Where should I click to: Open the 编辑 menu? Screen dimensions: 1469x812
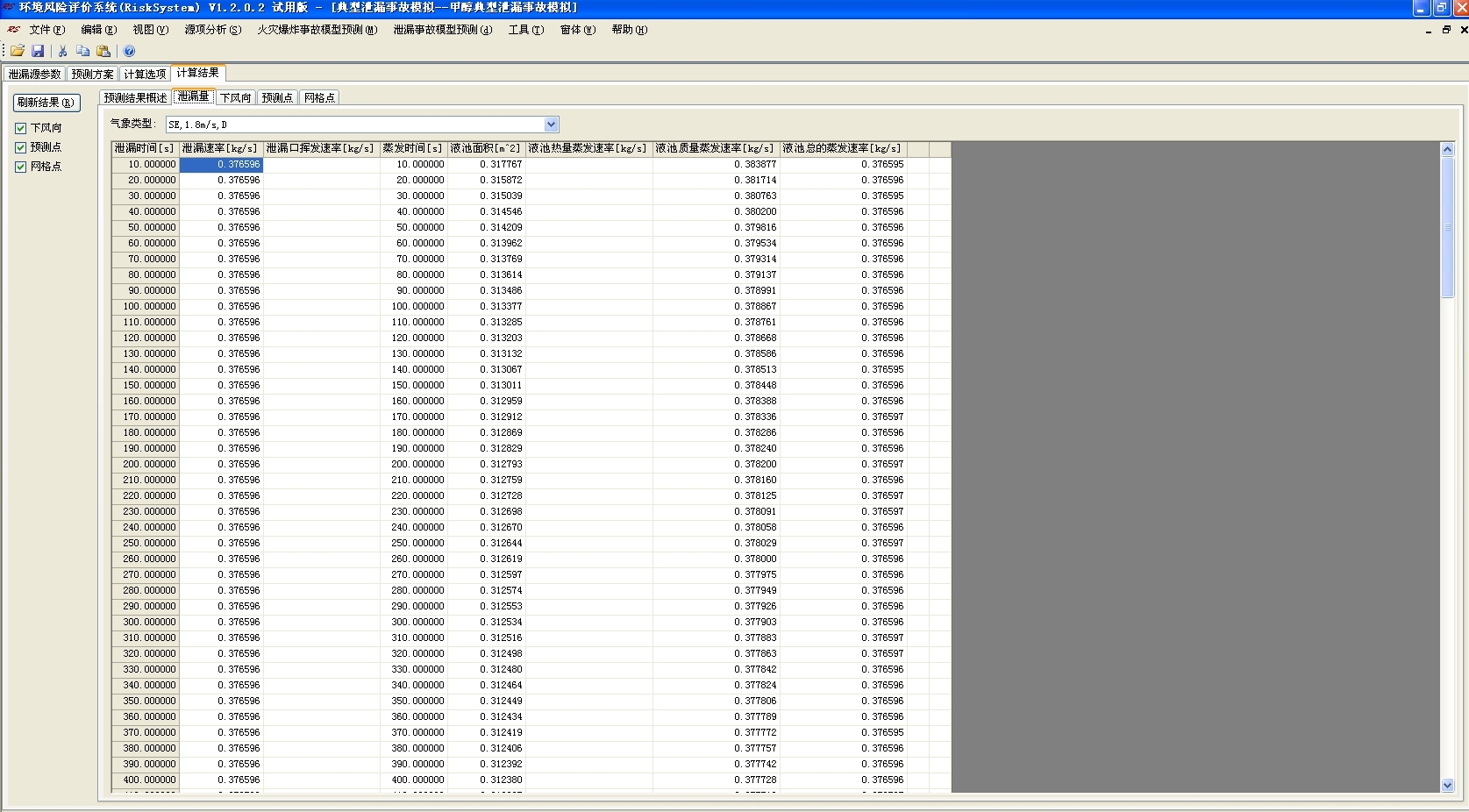99,30
